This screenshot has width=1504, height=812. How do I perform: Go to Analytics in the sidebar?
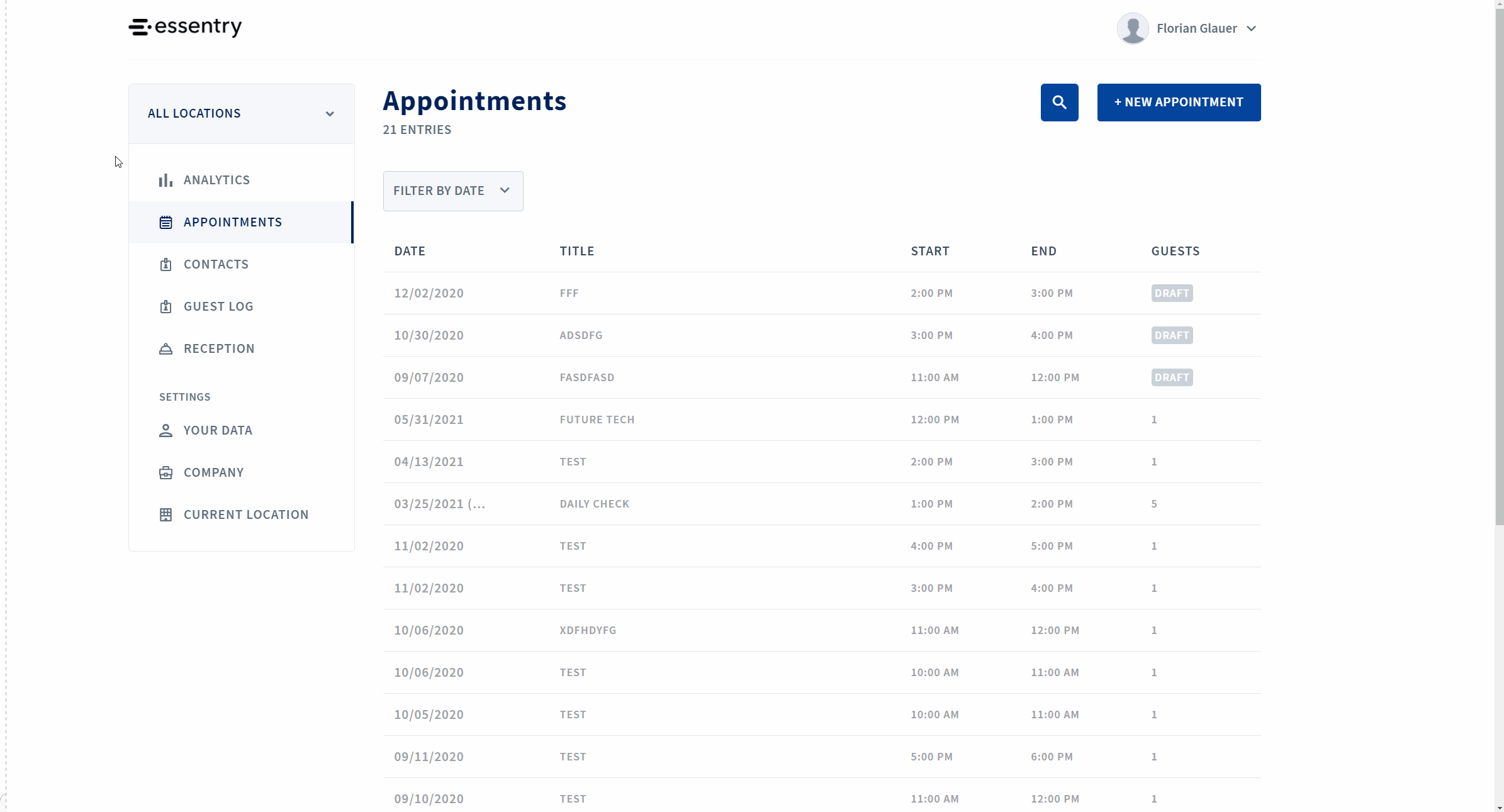242,181
